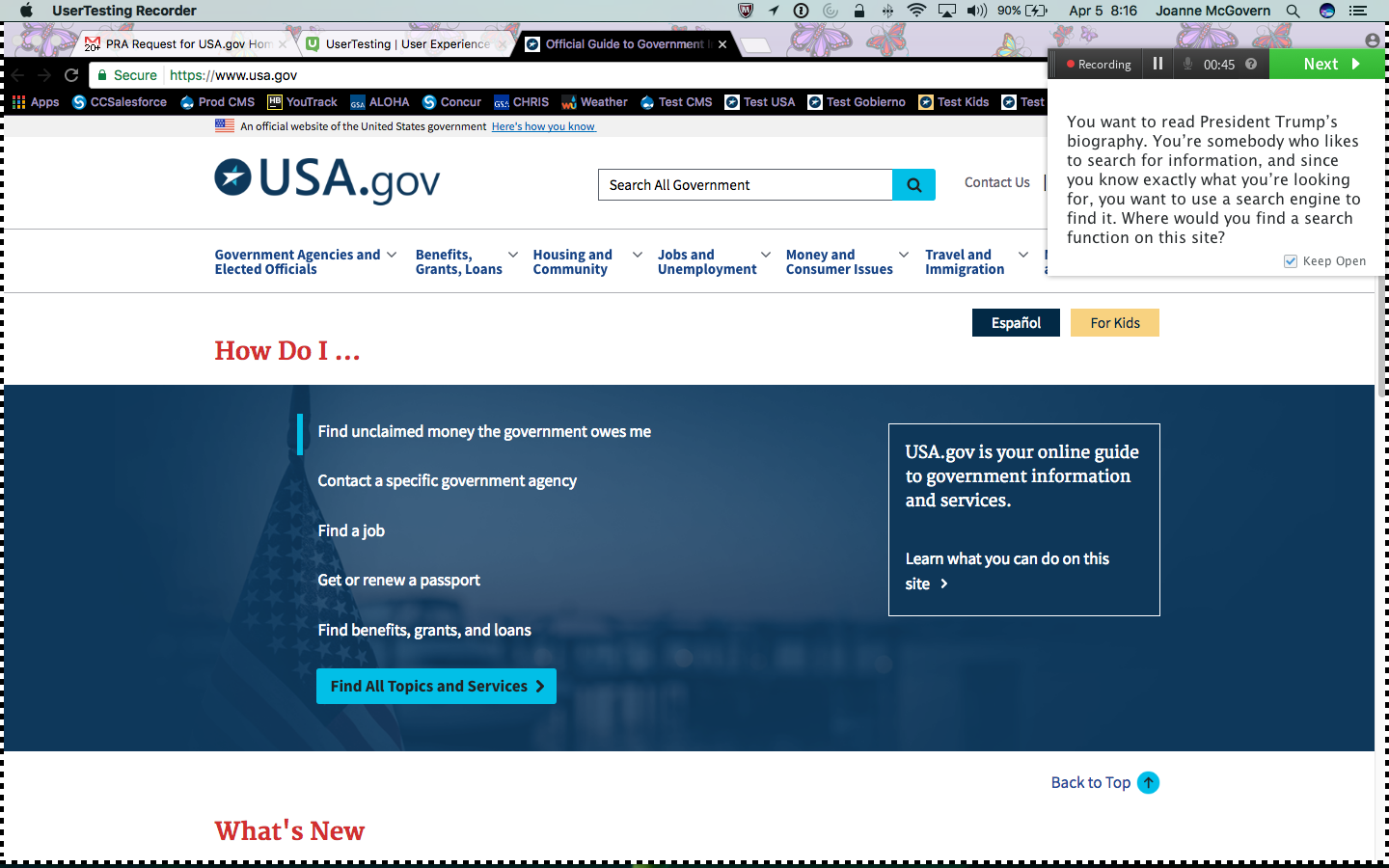Select Find unclaimed money the government owes me
This screenshot has height=868, width=1389.
484,431
